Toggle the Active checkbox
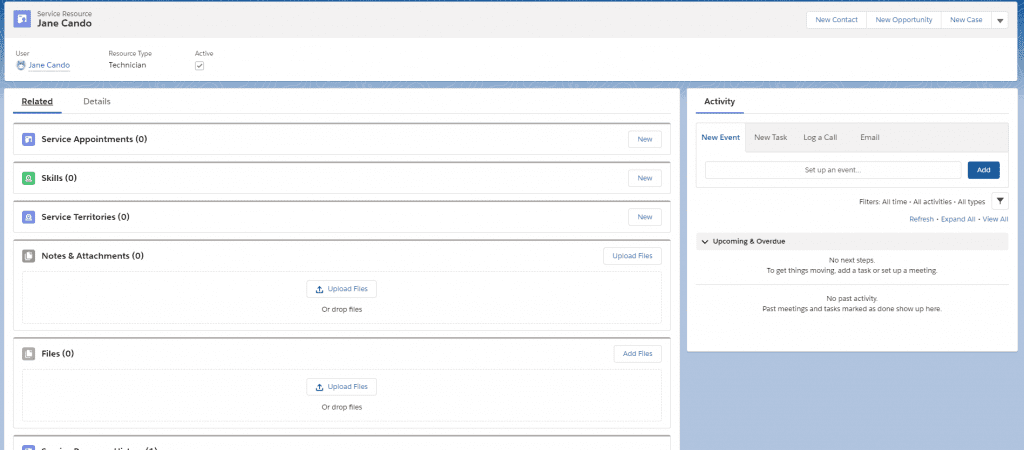 200,65
